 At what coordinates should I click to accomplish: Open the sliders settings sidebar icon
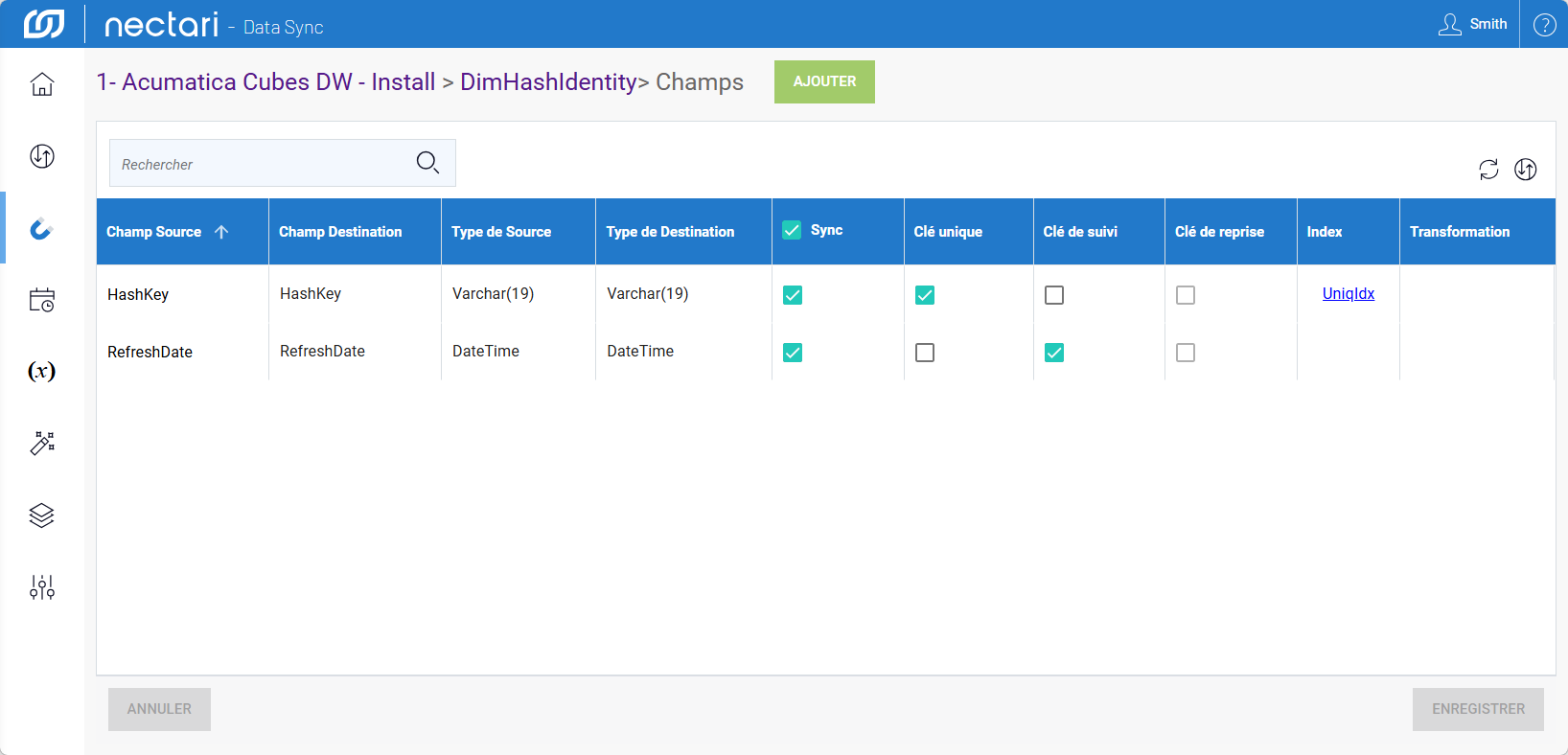[42, 587]
